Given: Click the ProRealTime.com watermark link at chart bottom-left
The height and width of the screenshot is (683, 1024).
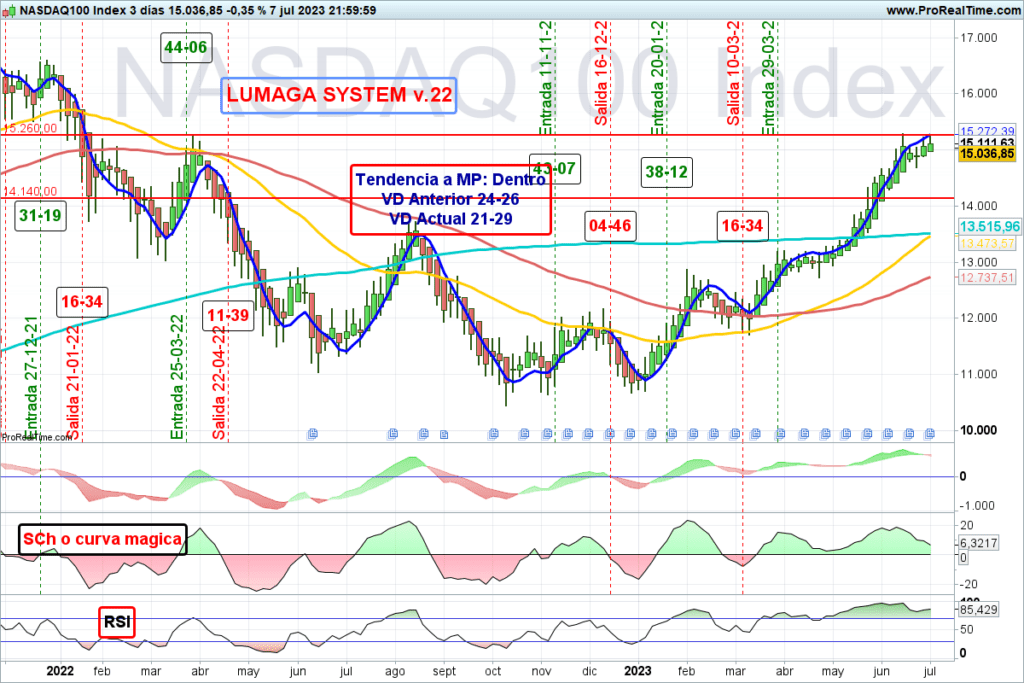Looking at the screenshot, I should [37, 437].
